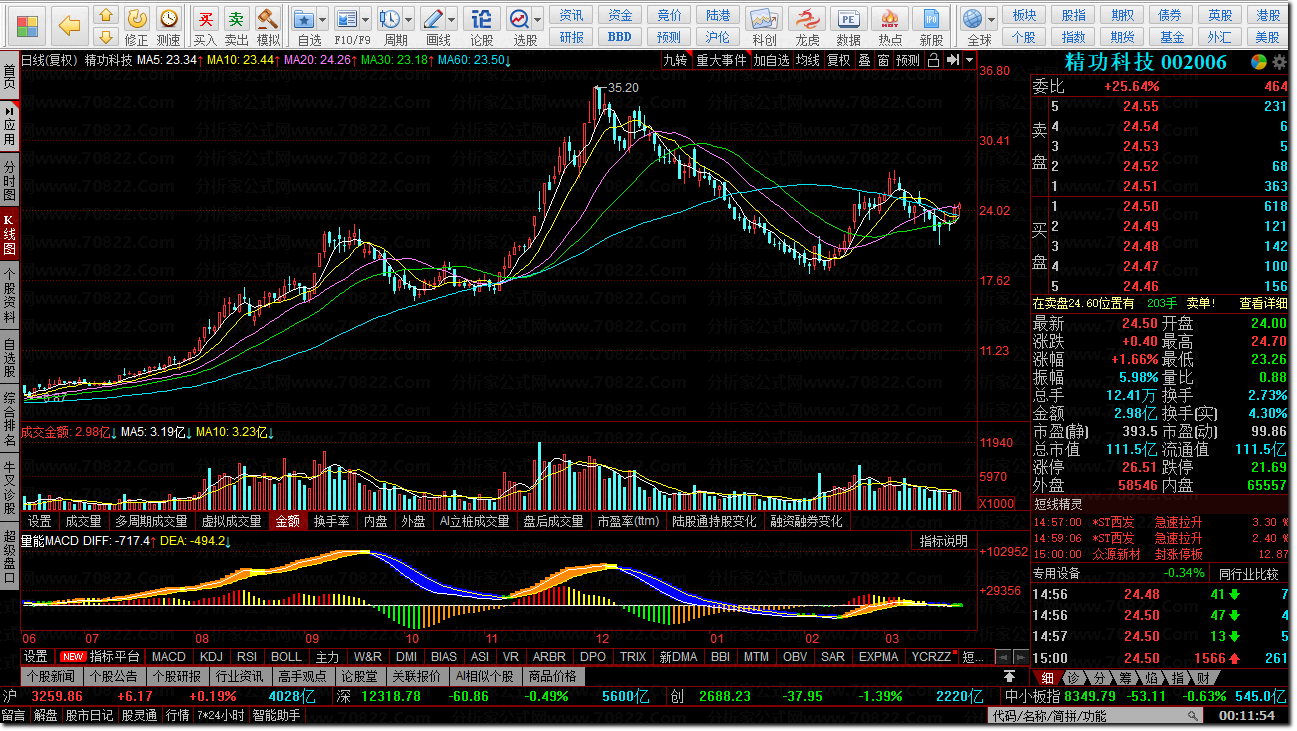Click the yellow back arrow icon
This screenshot has width=1297, height=731.
[68, 26]
